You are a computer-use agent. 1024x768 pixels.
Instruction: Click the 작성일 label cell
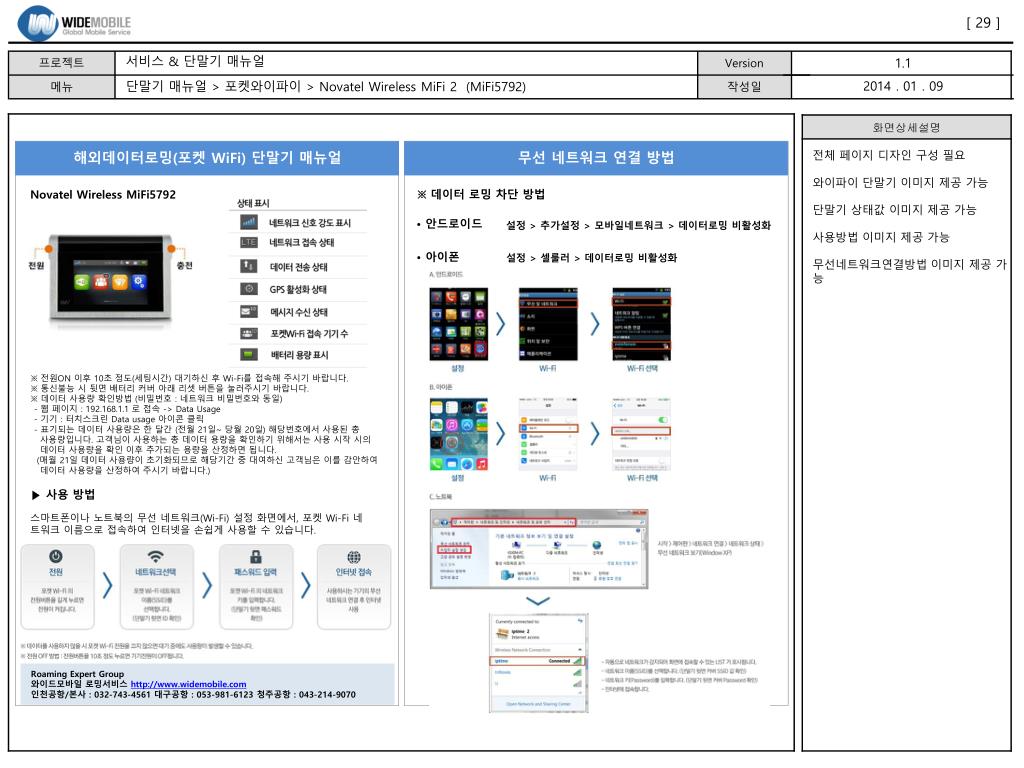point(744,86)
